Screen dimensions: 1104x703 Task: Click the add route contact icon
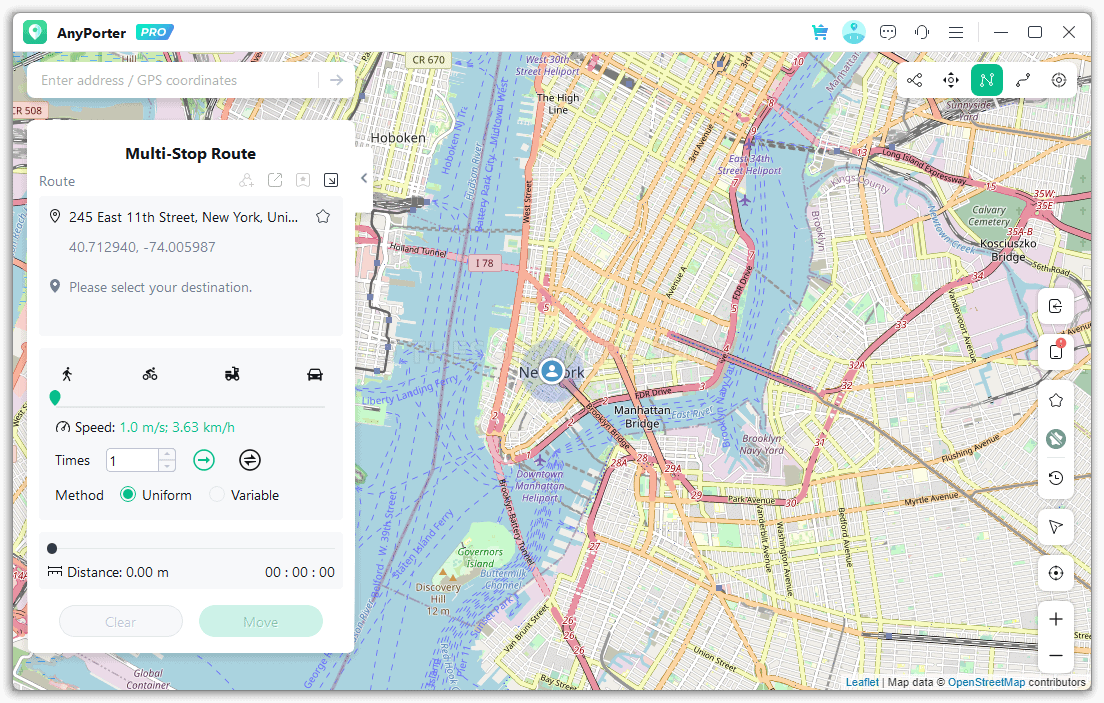point(246,180)
